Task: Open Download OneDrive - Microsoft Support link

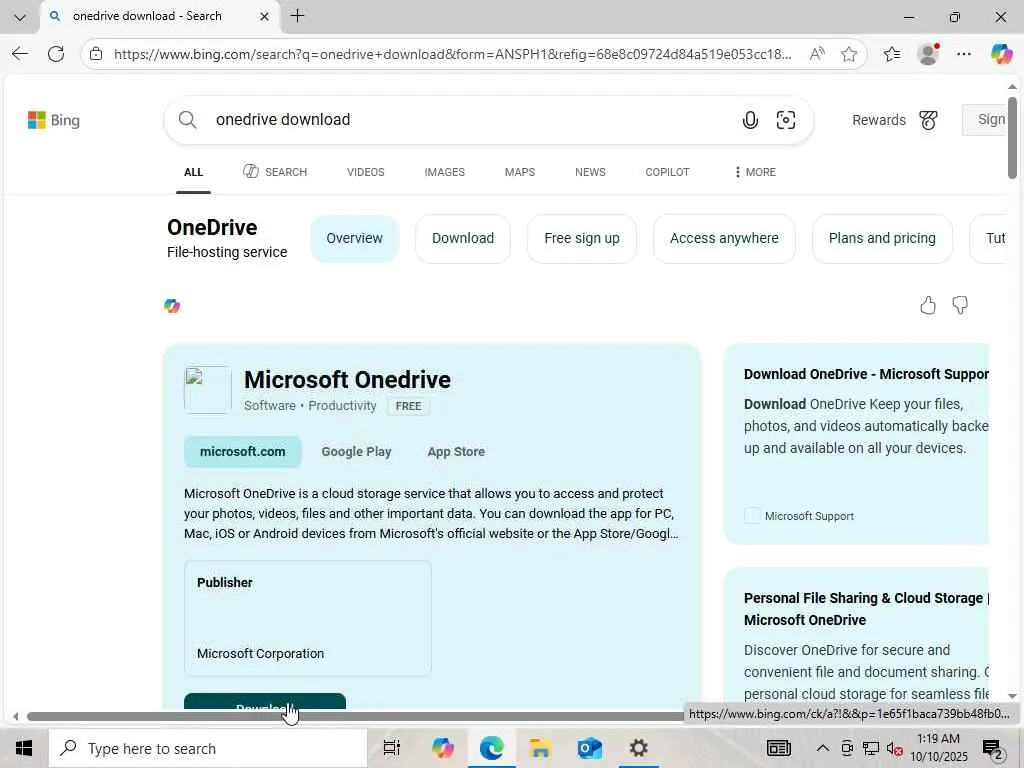Action: point(866,374)
